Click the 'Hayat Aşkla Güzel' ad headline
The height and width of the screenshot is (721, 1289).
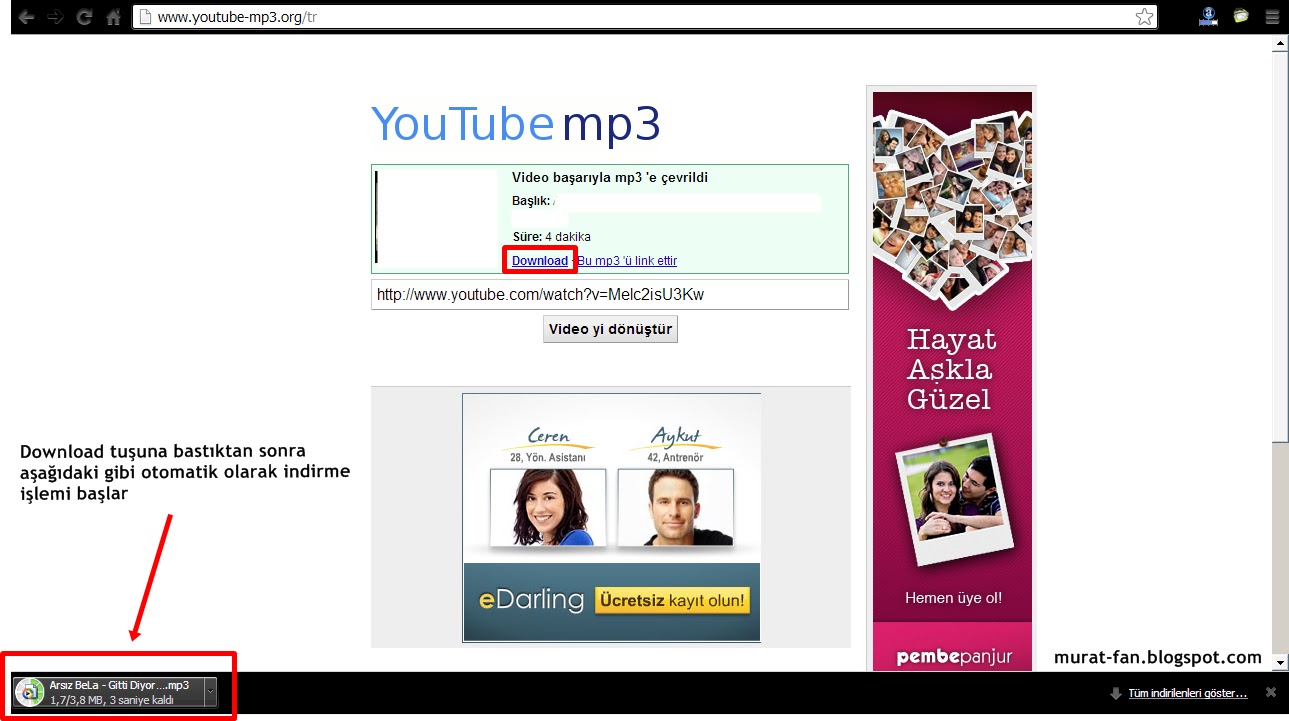(x=951, y=369)
